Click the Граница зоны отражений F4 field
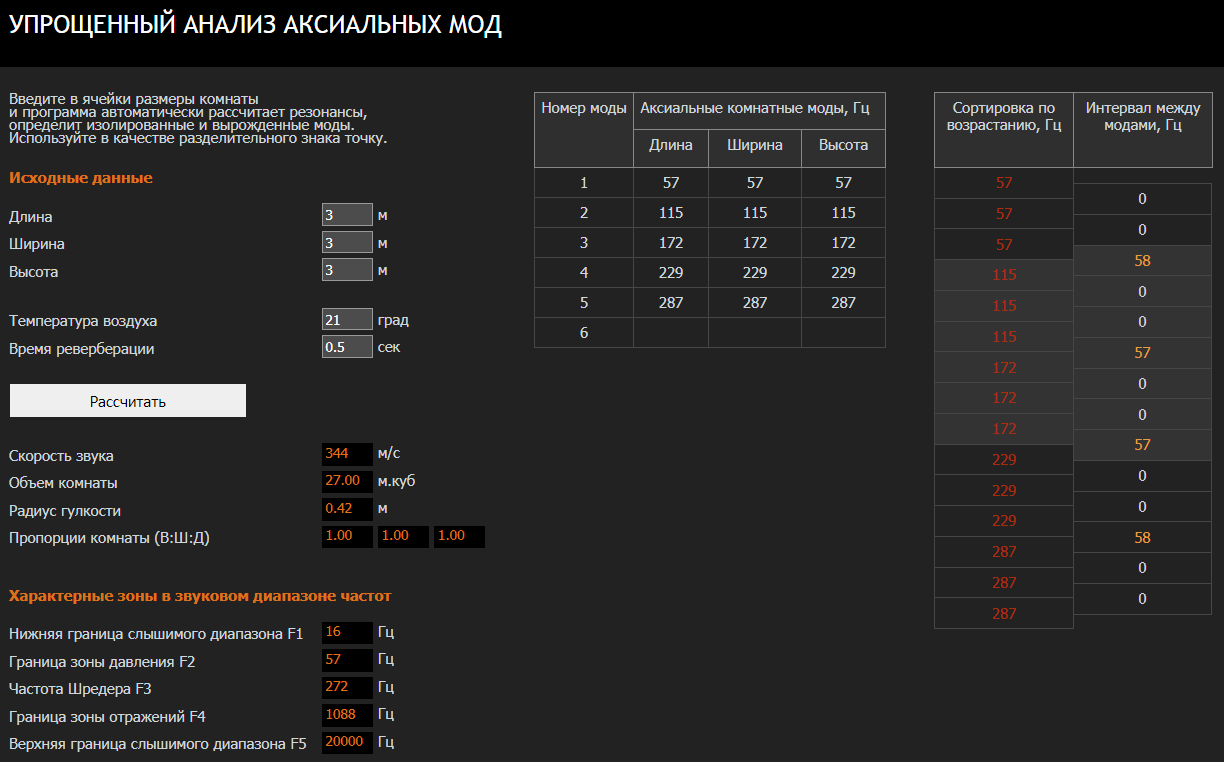1224x762 pixels. click(347, 716)
